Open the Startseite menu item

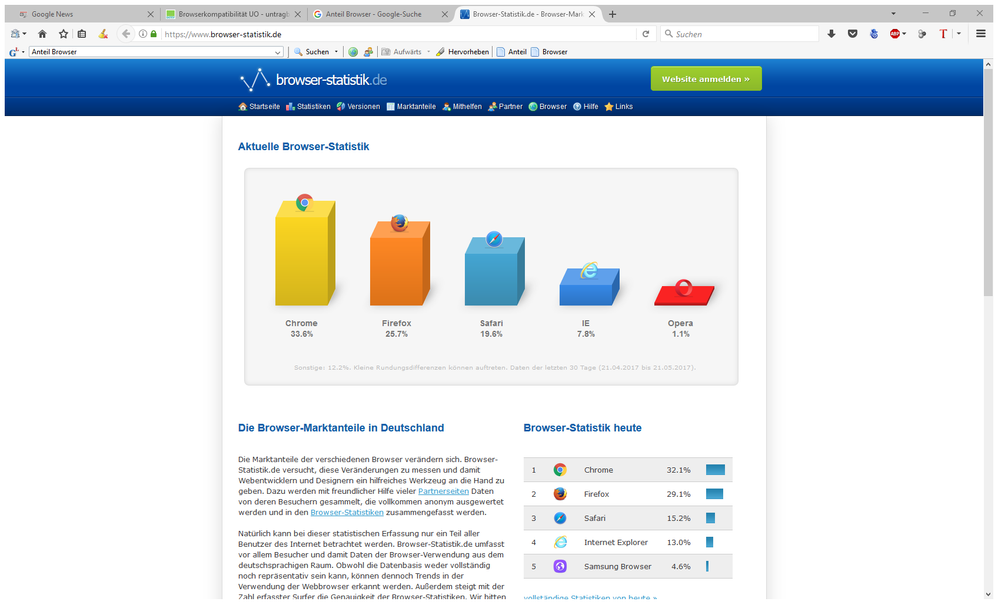tap(259, 107)
